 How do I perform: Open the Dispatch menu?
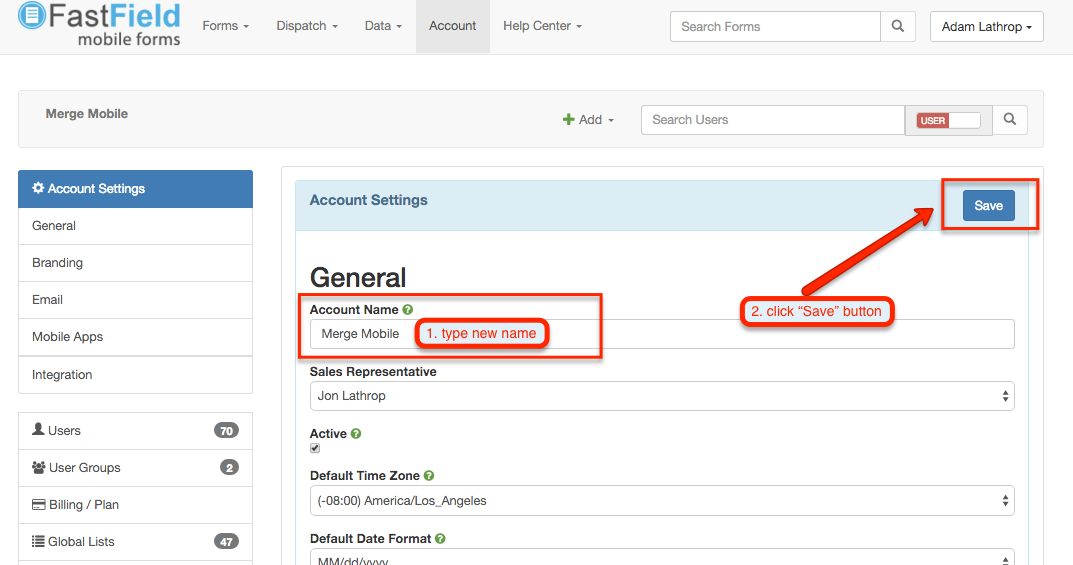point(307,26)
